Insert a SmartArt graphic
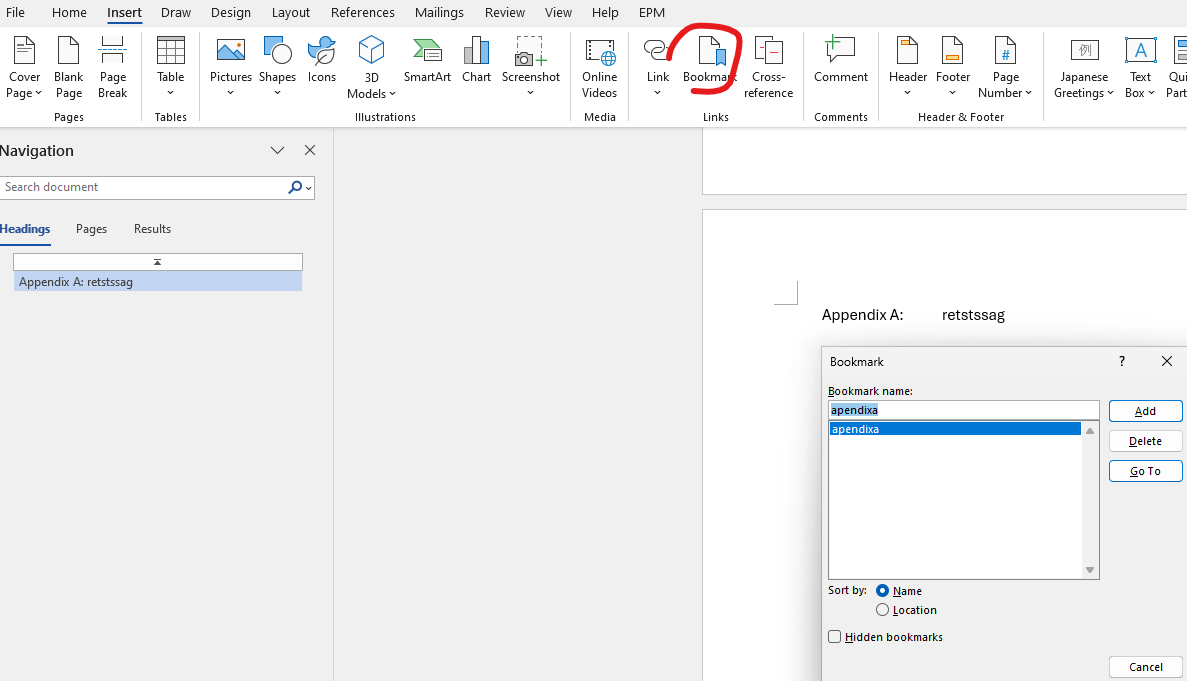 point(427,60)
